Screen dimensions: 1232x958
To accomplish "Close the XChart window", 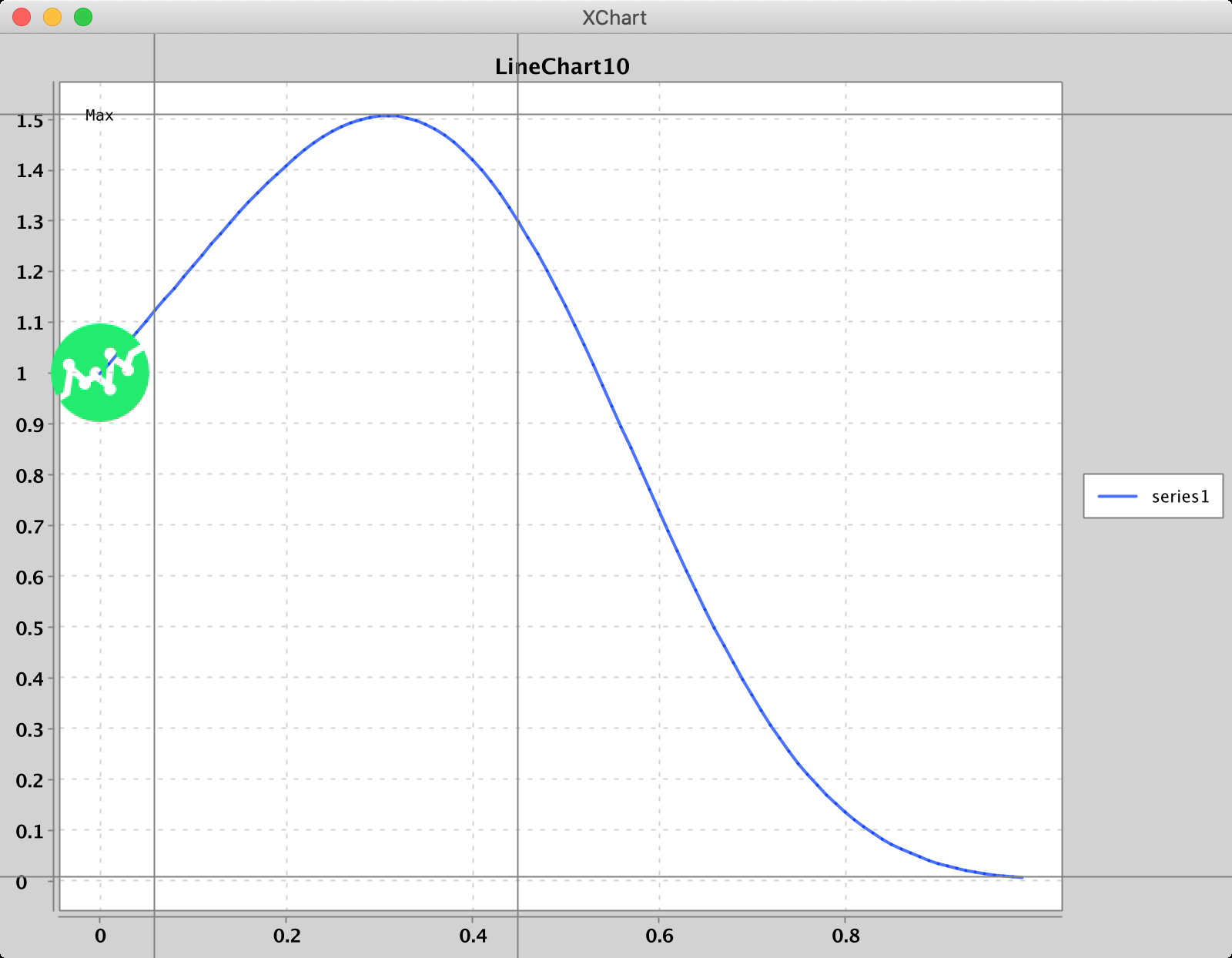I will [22, 17].
